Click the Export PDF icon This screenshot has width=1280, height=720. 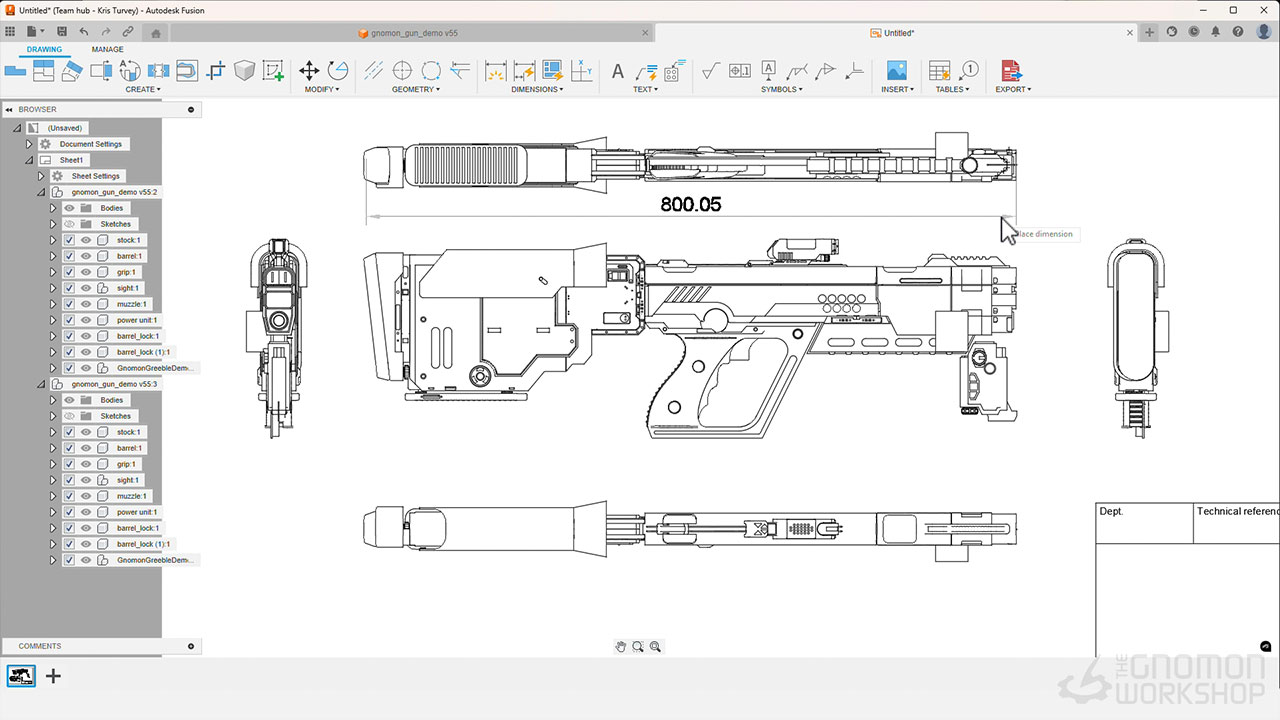click(1011, 70)
